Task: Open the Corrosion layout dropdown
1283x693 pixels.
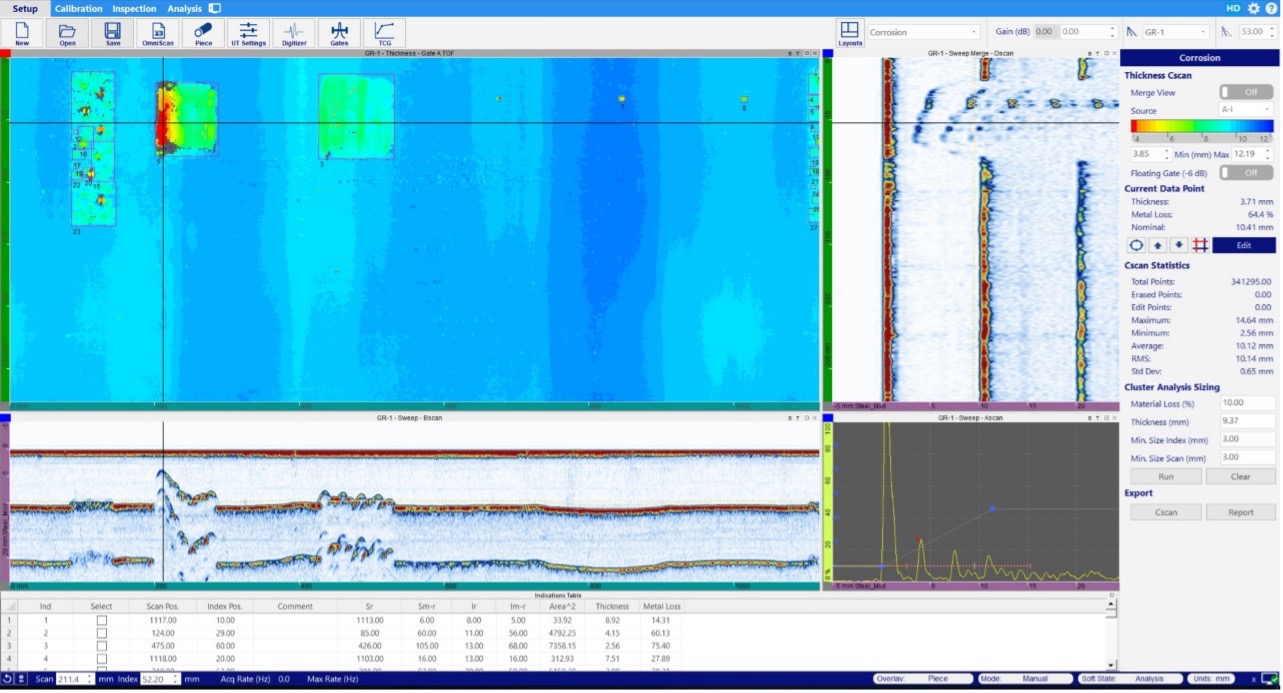Action: tap(923, 32)
